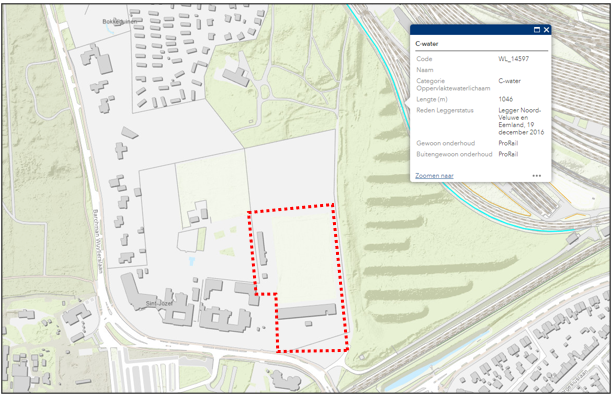Close the C-water info popup
The height and width of the screenshot is (395, 614).
pyautogui.click(x=546, y=30)
